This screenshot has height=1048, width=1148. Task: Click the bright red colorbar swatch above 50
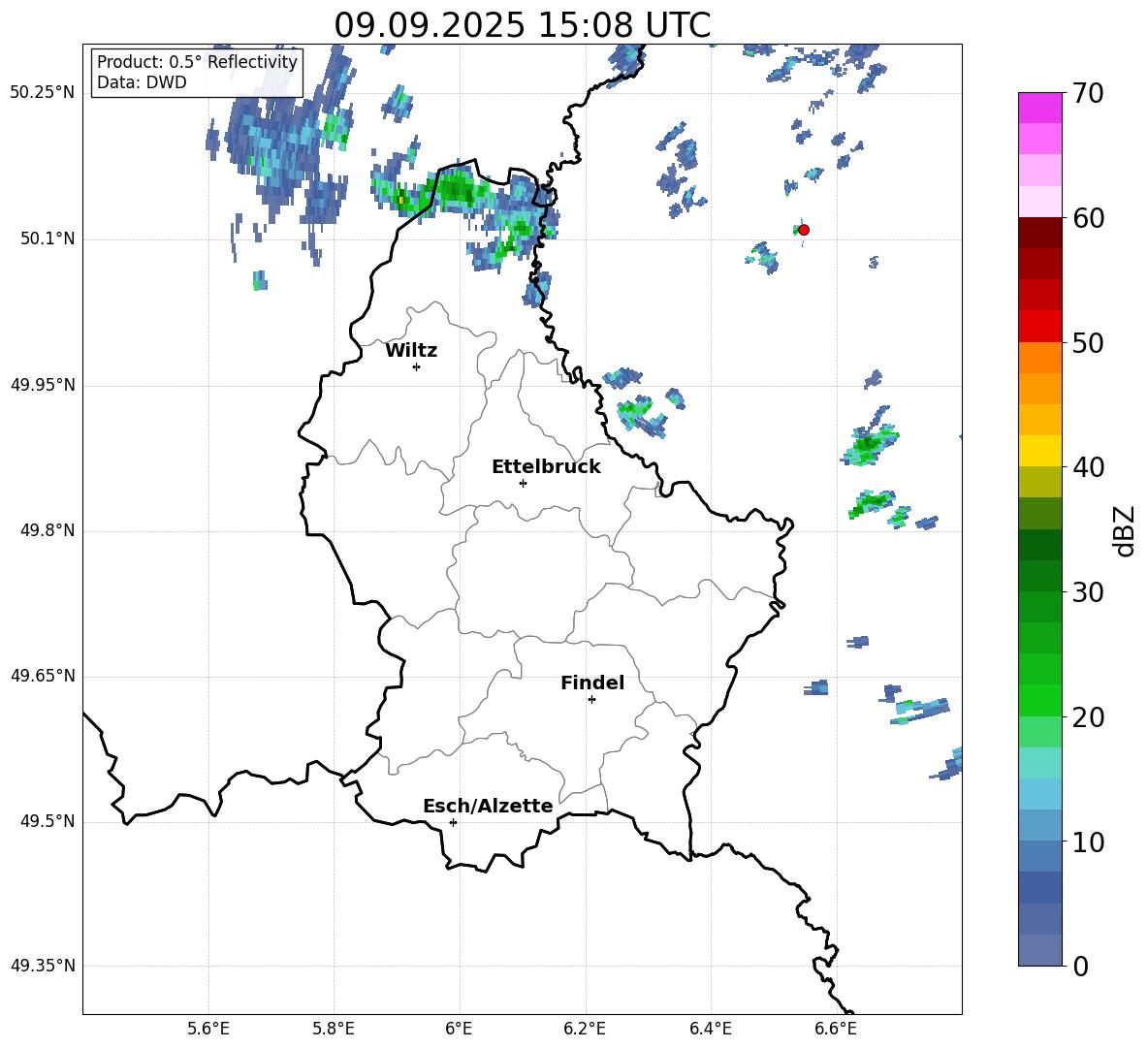coord(1040,327)
